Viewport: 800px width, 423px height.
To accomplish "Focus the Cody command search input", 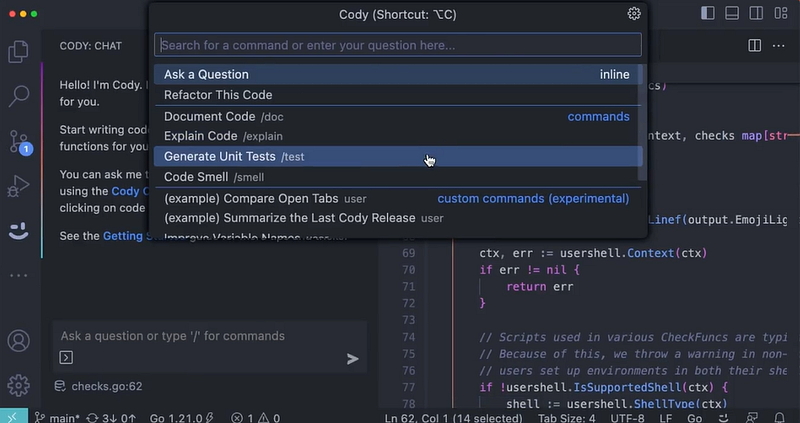I will pos(398,45).
